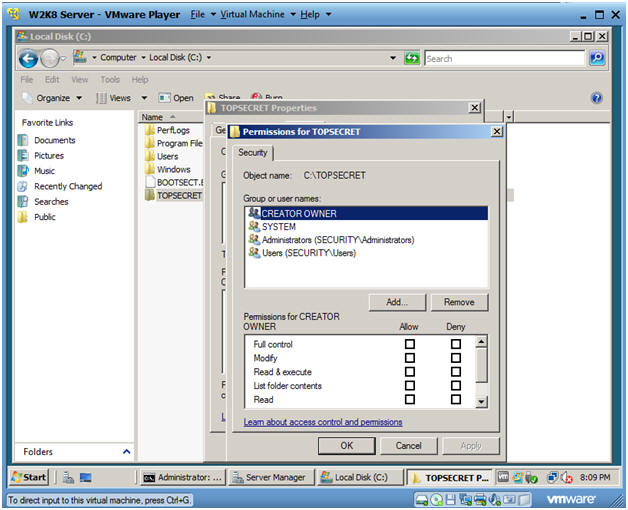Open Explorer Tools menu

(x=110, y=80)
